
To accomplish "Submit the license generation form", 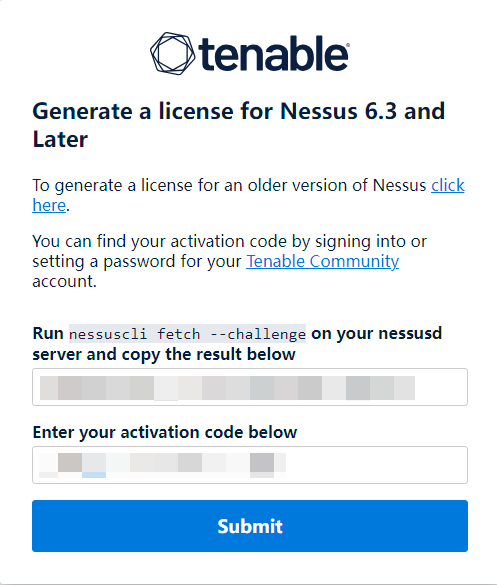I will pos(250,526).
